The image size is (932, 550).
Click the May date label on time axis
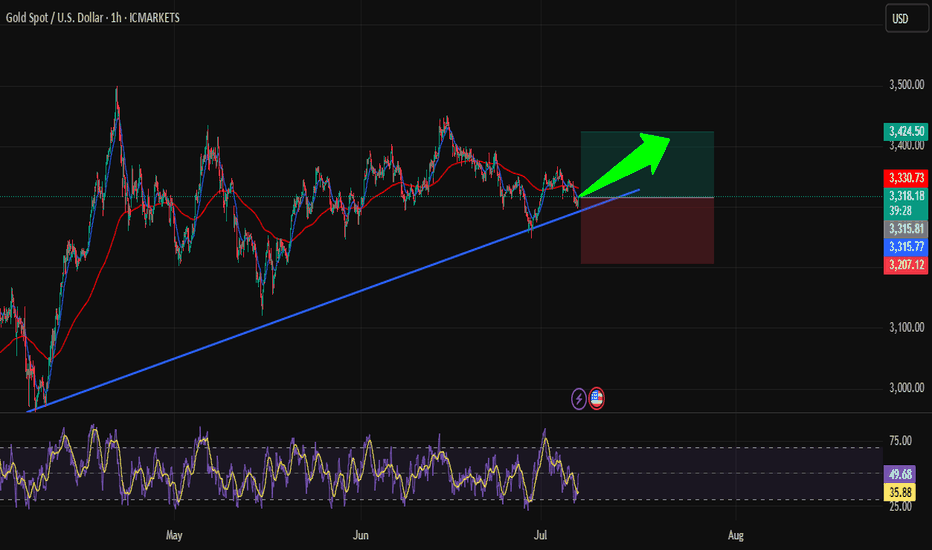[x=174, y=535]
